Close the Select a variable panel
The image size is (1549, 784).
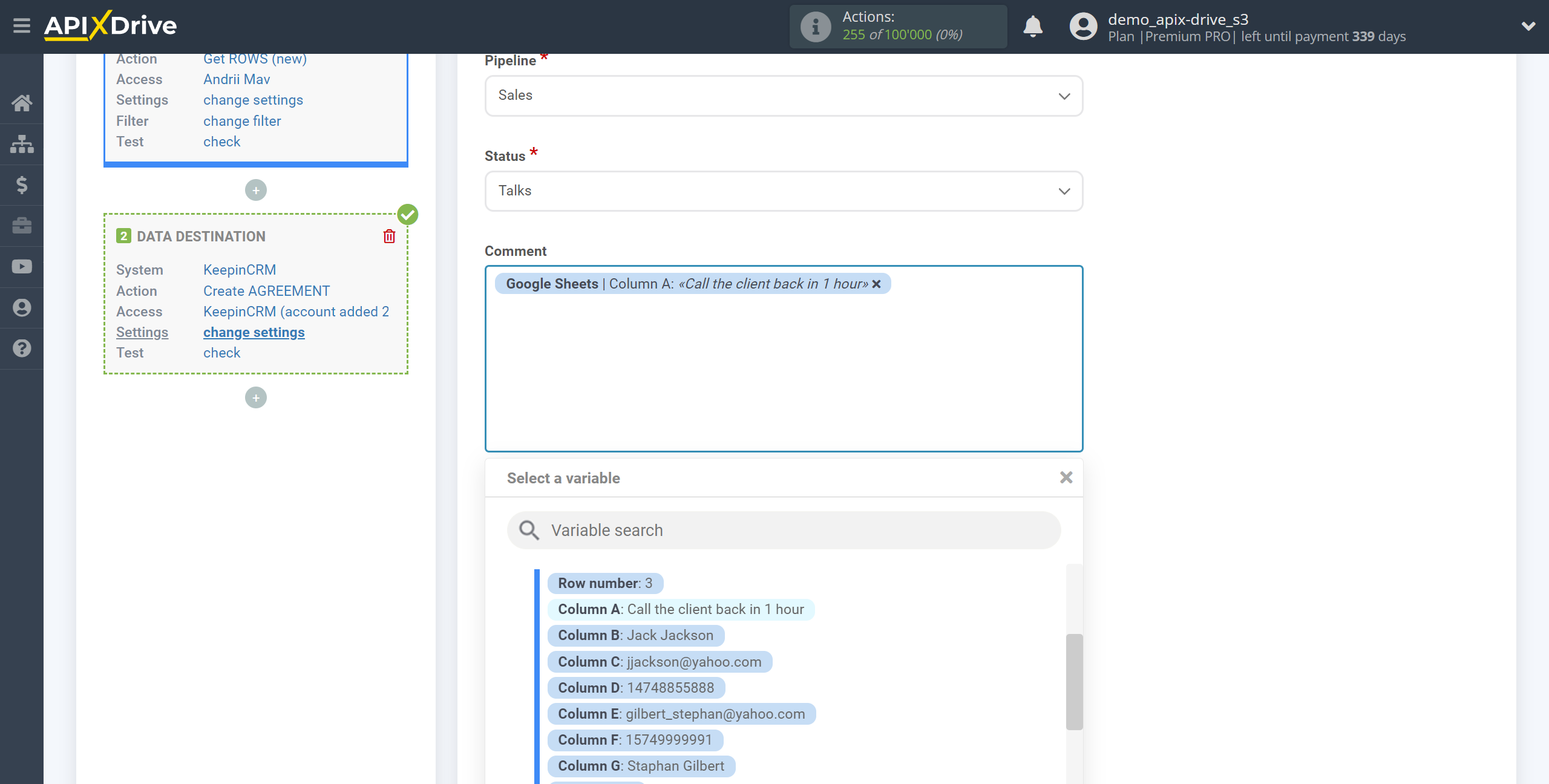point(1066,478)
